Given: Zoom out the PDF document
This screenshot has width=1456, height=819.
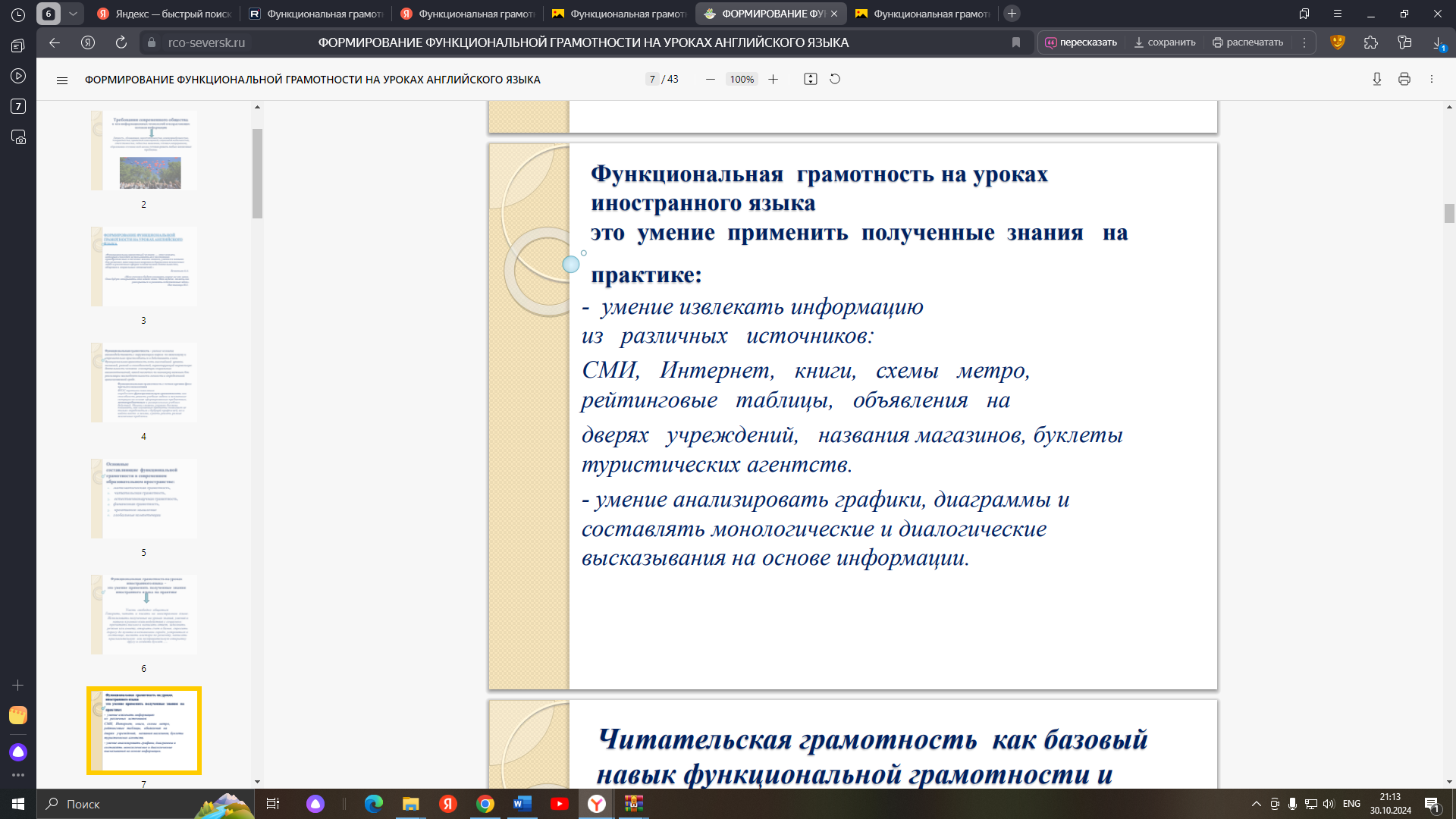Looking at the screenshot, I should [710, 80].
